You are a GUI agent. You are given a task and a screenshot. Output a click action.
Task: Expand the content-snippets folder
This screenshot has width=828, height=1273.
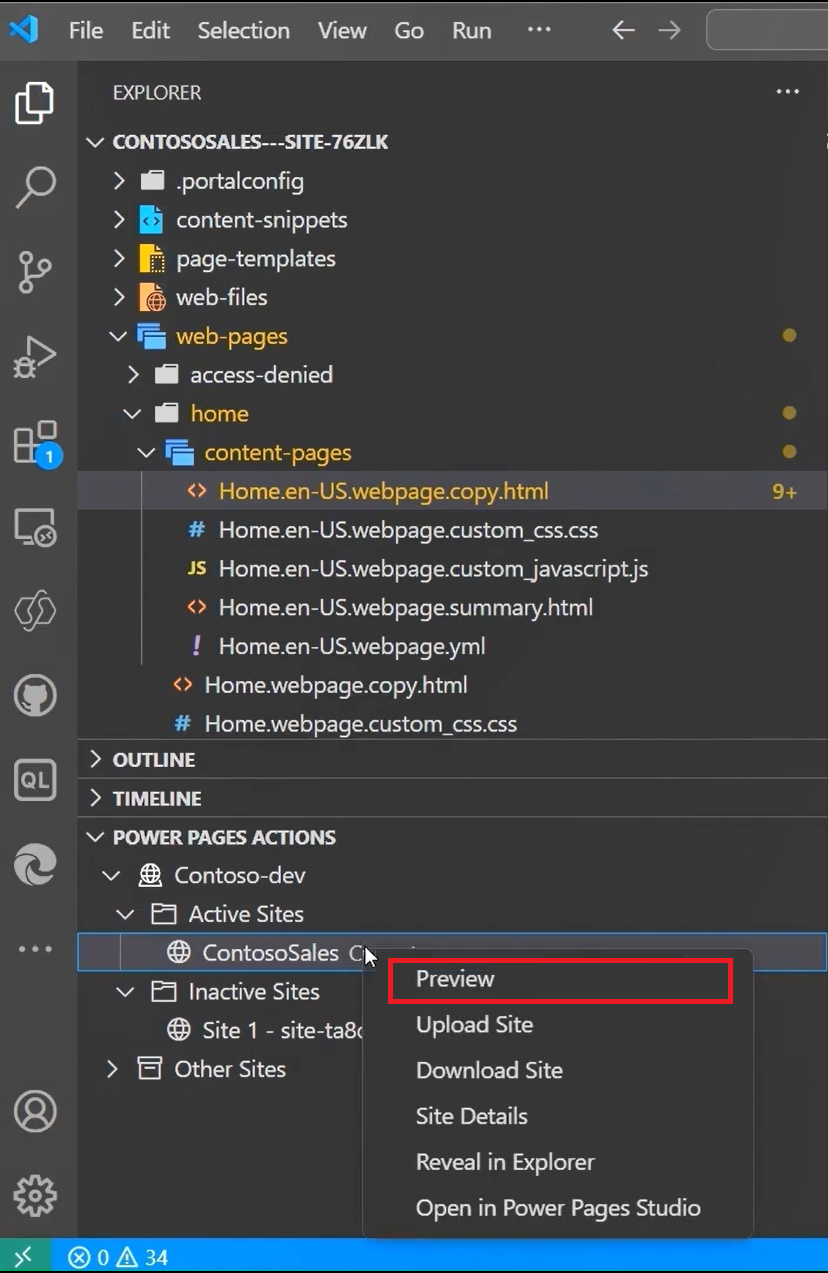click(x=119, y=220)
